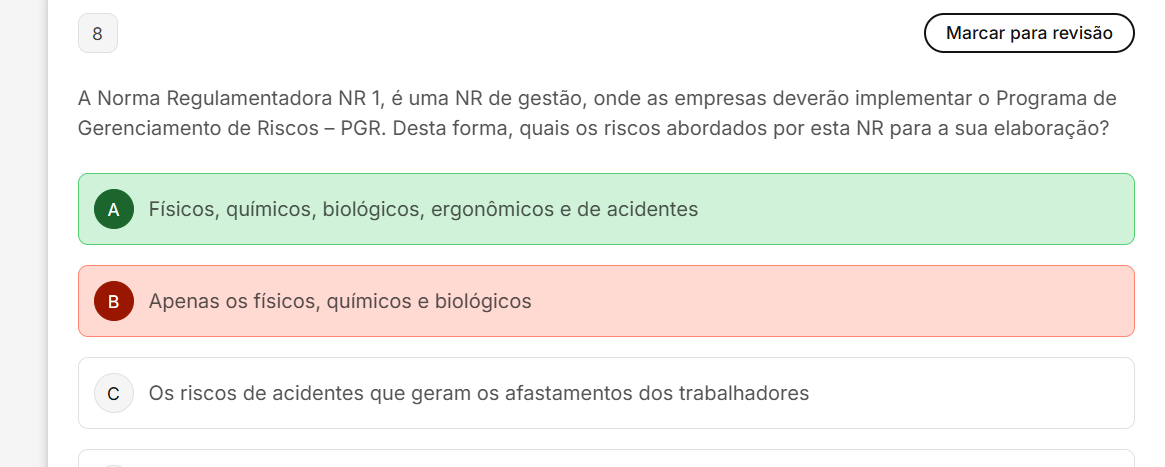Click the word trabalhadores in option C
The width and height of the screenshot is (1166, 467).
click(x=744, y=393)
